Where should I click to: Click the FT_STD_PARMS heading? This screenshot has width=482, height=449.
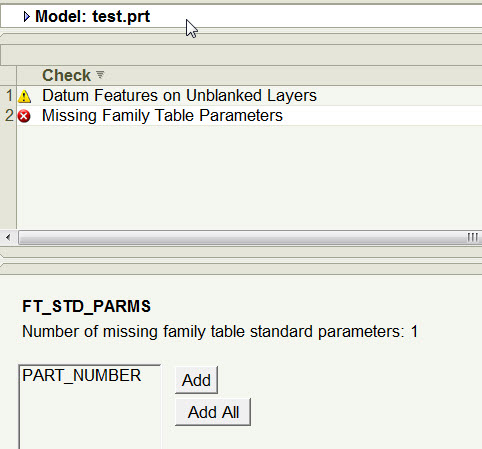[86, 306]
